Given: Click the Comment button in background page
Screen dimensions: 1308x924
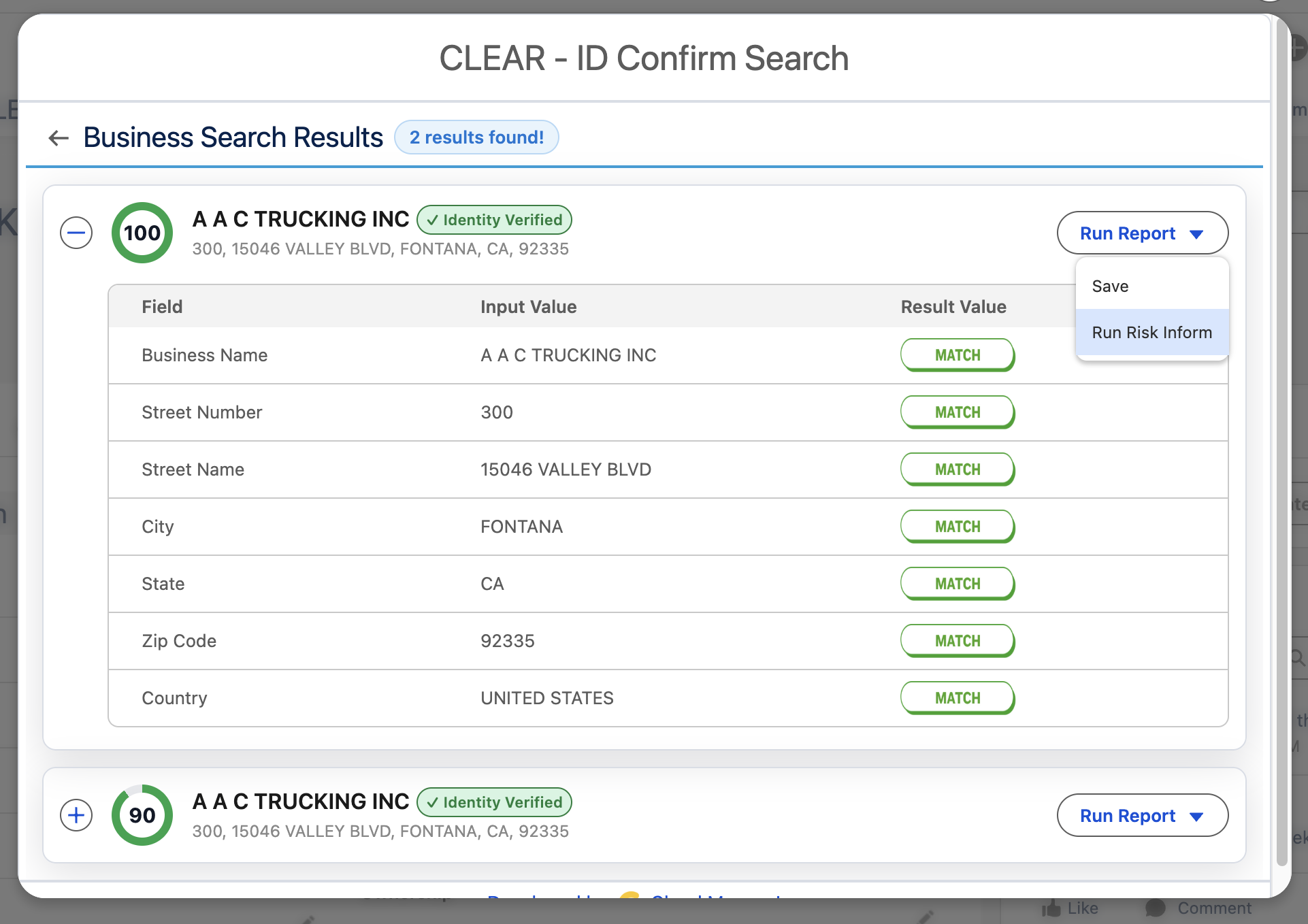Looking at the screenshot, I should (1198, 908).
